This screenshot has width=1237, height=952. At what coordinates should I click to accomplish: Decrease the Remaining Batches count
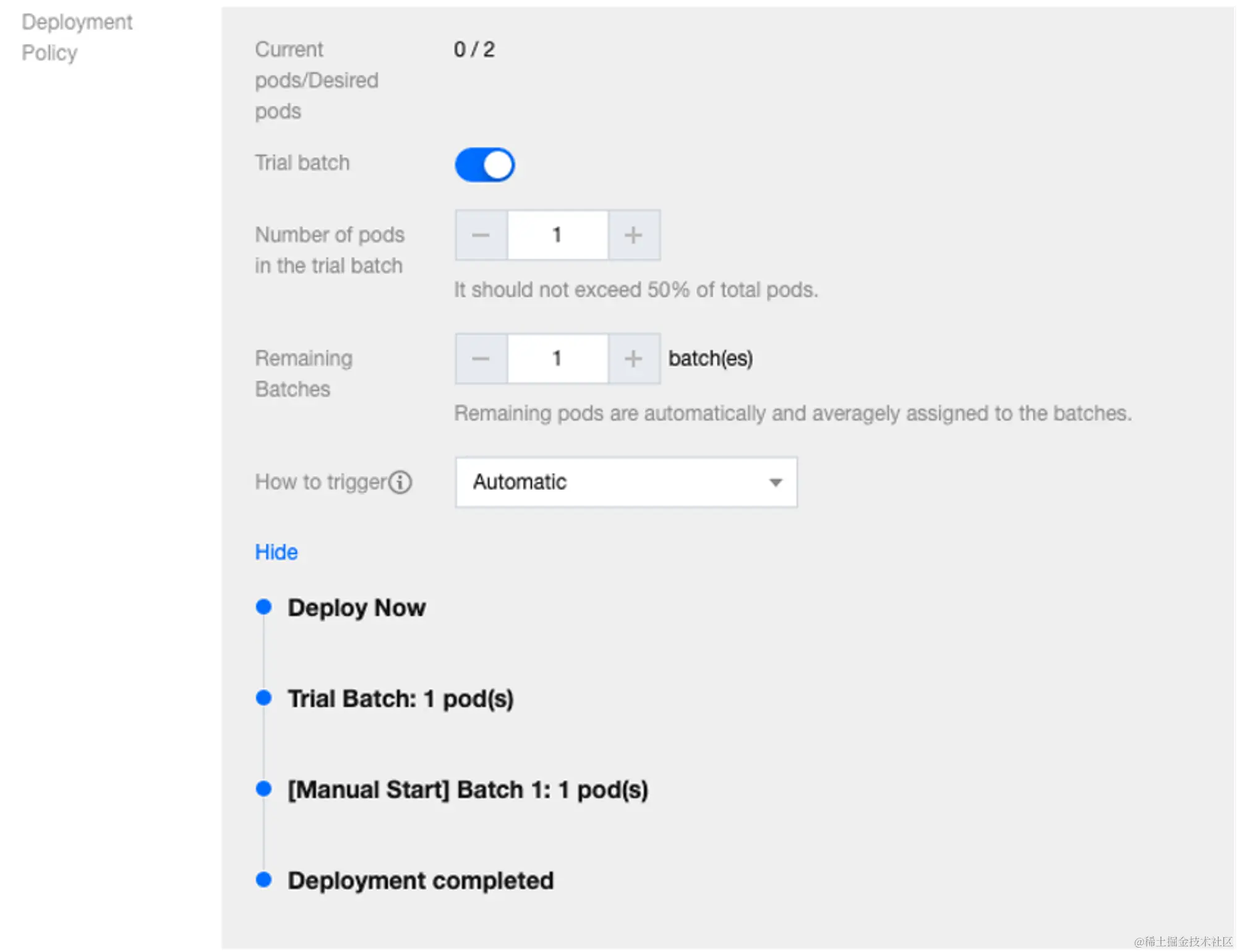[481, 359]
